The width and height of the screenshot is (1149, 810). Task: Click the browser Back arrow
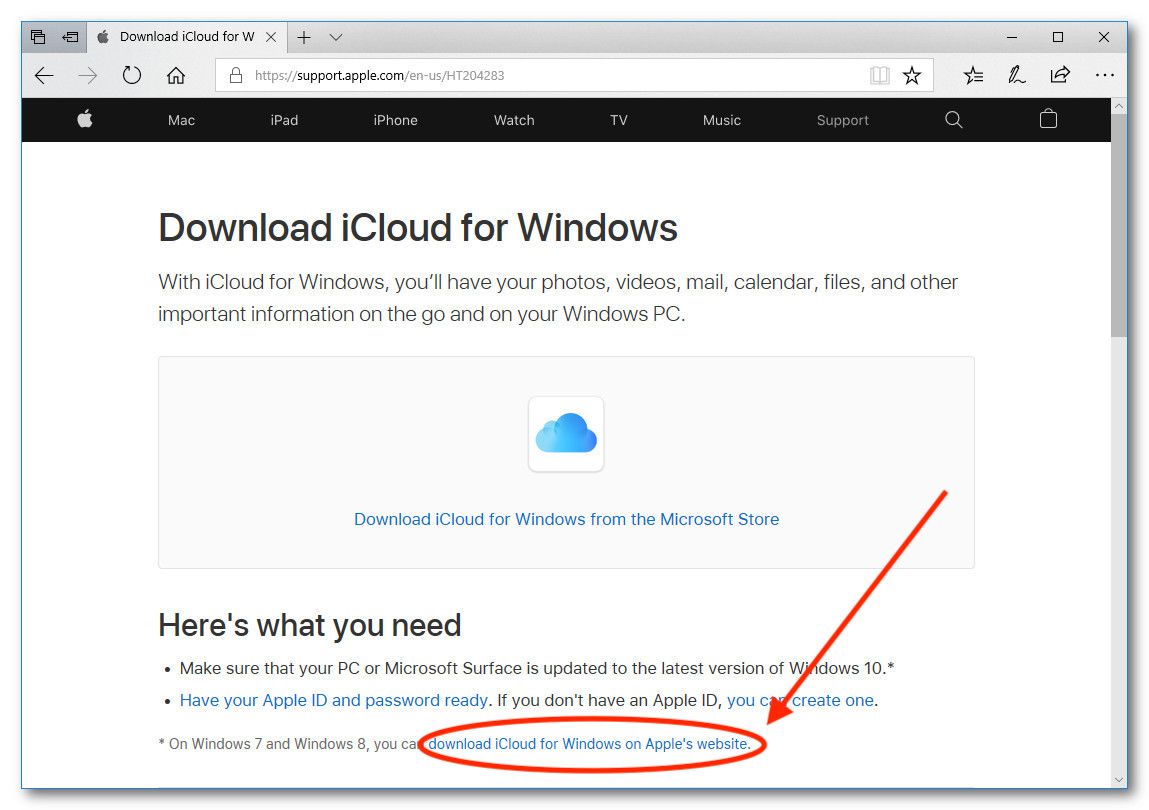(x=44, y=75)
